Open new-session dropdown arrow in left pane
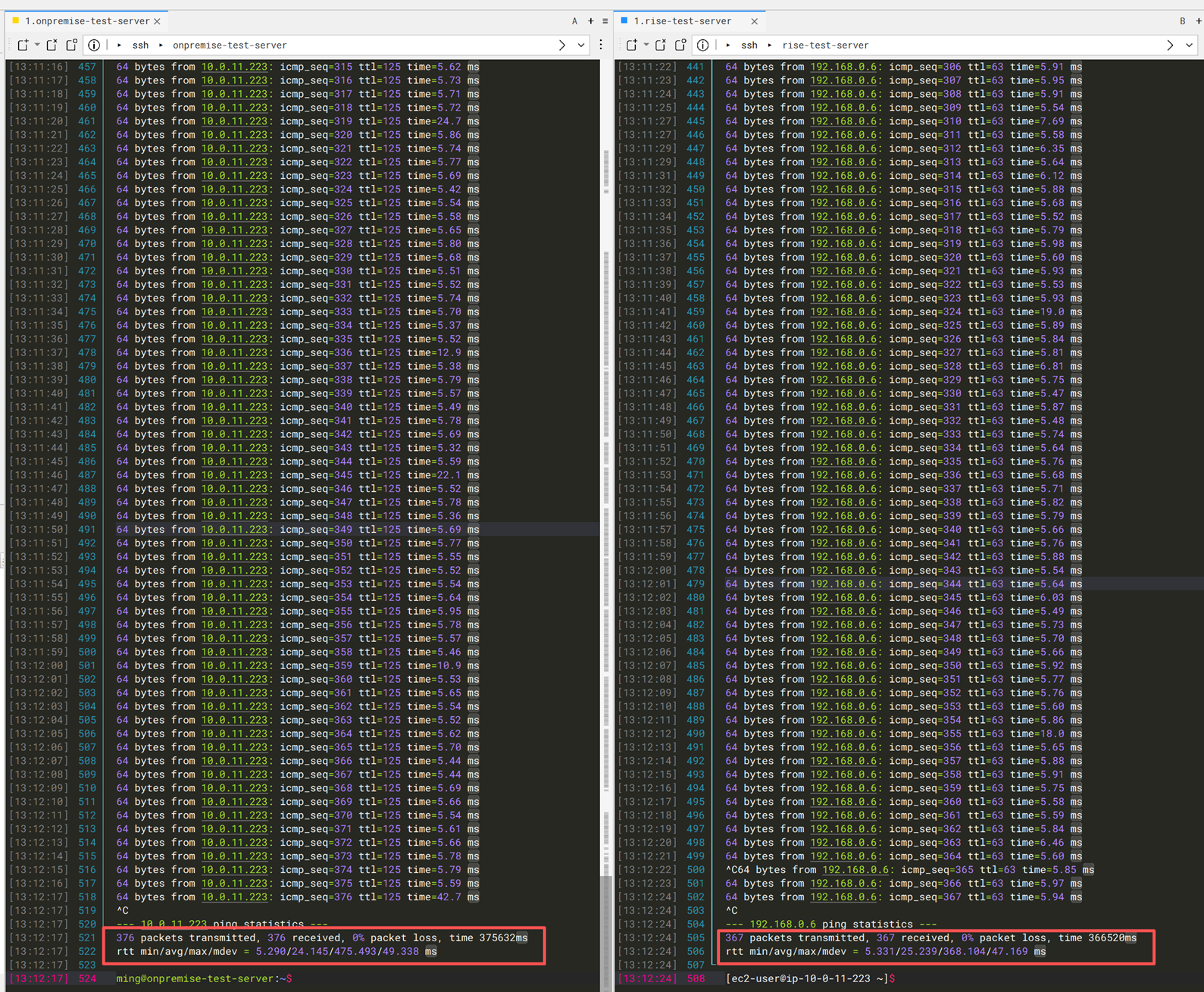Screen dimensions: 1204x992 click(x=37, y=45)
